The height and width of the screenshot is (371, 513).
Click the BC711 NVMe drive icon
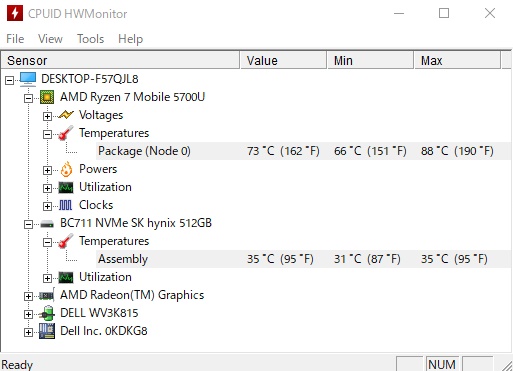click(47, 224)
